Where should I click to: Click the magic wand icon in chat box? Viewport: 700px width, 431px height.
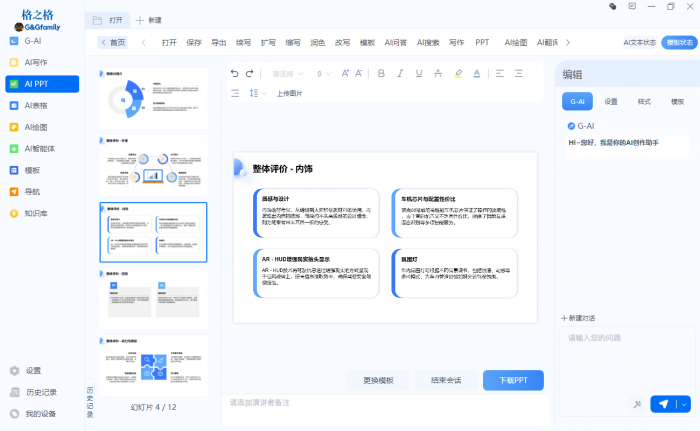pos(636,404)
